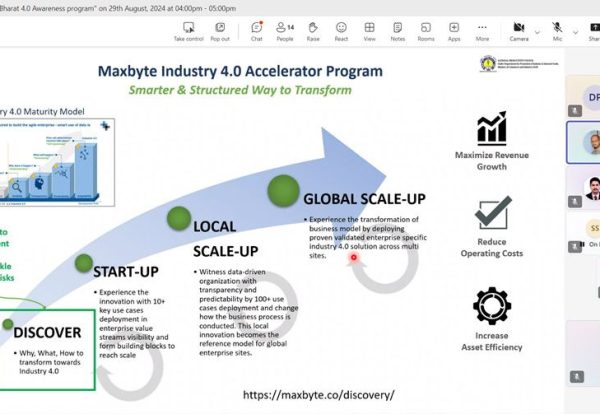Viewport: 600px width, 414px height.
Task: Raise your hand in the meeting
Action: (313, 32)
